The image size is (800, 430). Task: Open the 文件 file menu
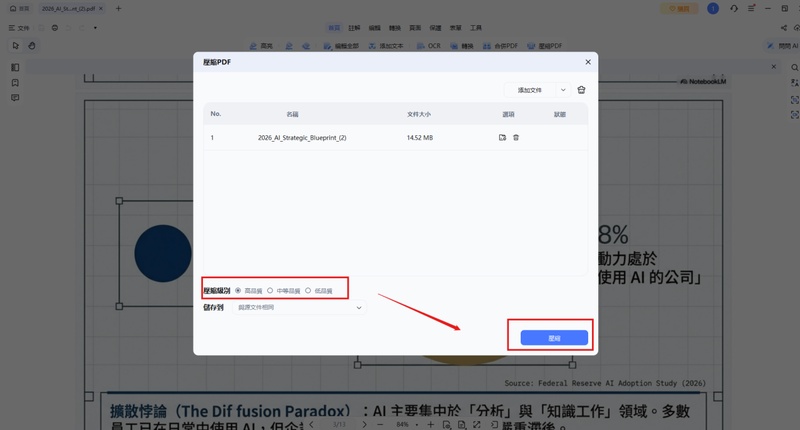pyautogui.click(x=19, y=28)
